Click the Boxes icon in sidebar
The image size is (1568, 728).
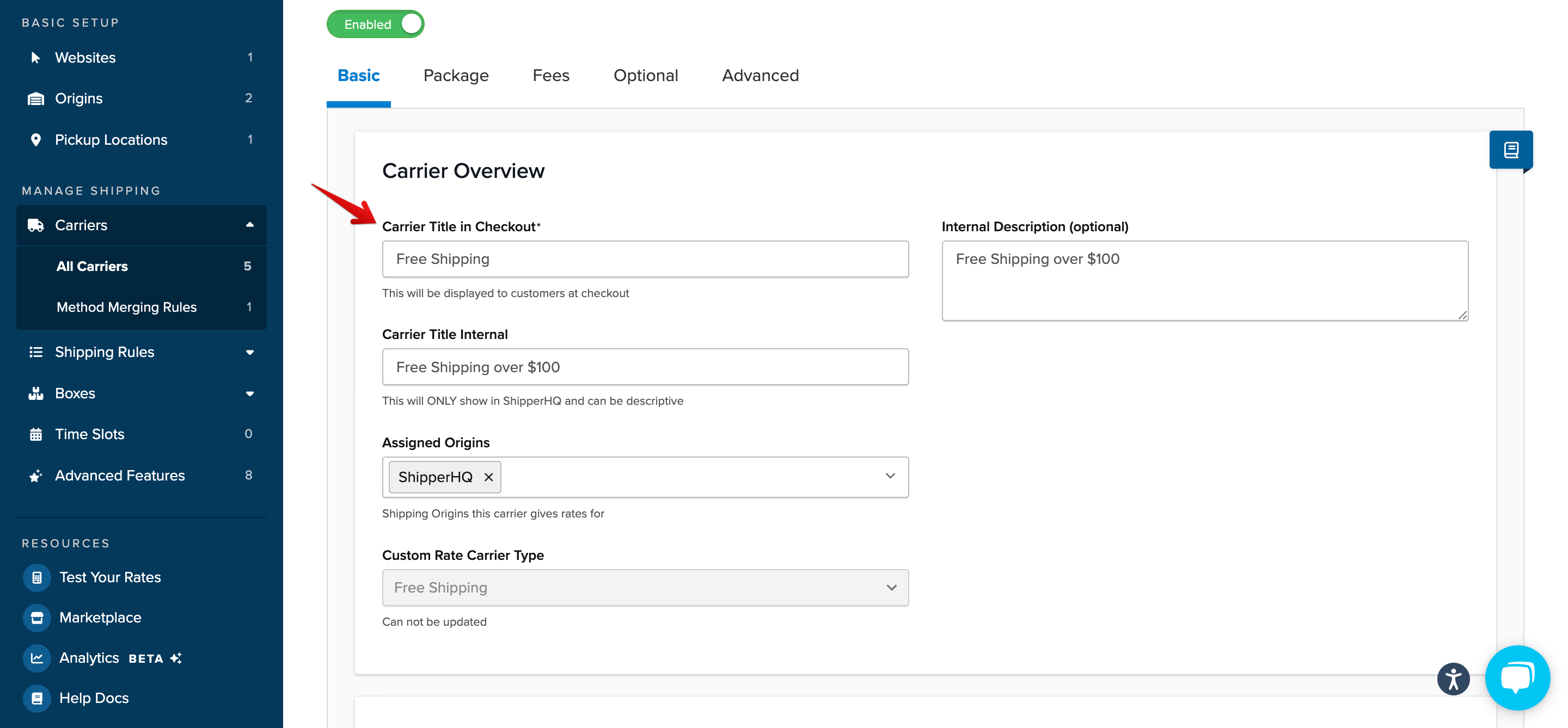(x=35, y=393)
